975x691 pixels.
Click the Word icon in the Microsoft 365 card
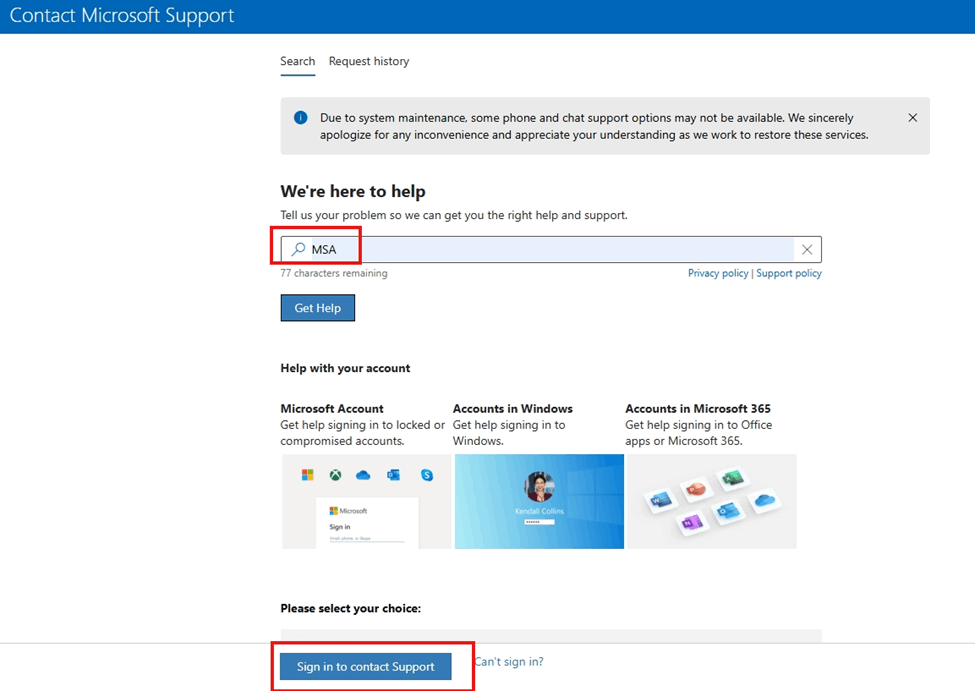click(x=661, y=498)
